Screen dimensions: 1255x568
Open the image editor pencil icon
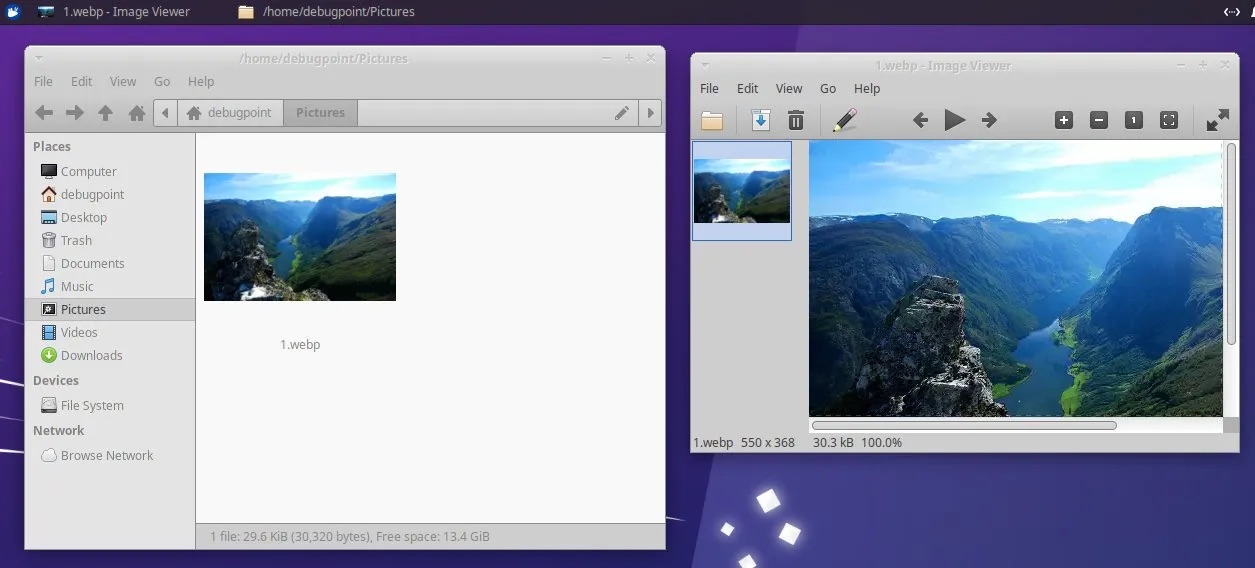point(845,121)
